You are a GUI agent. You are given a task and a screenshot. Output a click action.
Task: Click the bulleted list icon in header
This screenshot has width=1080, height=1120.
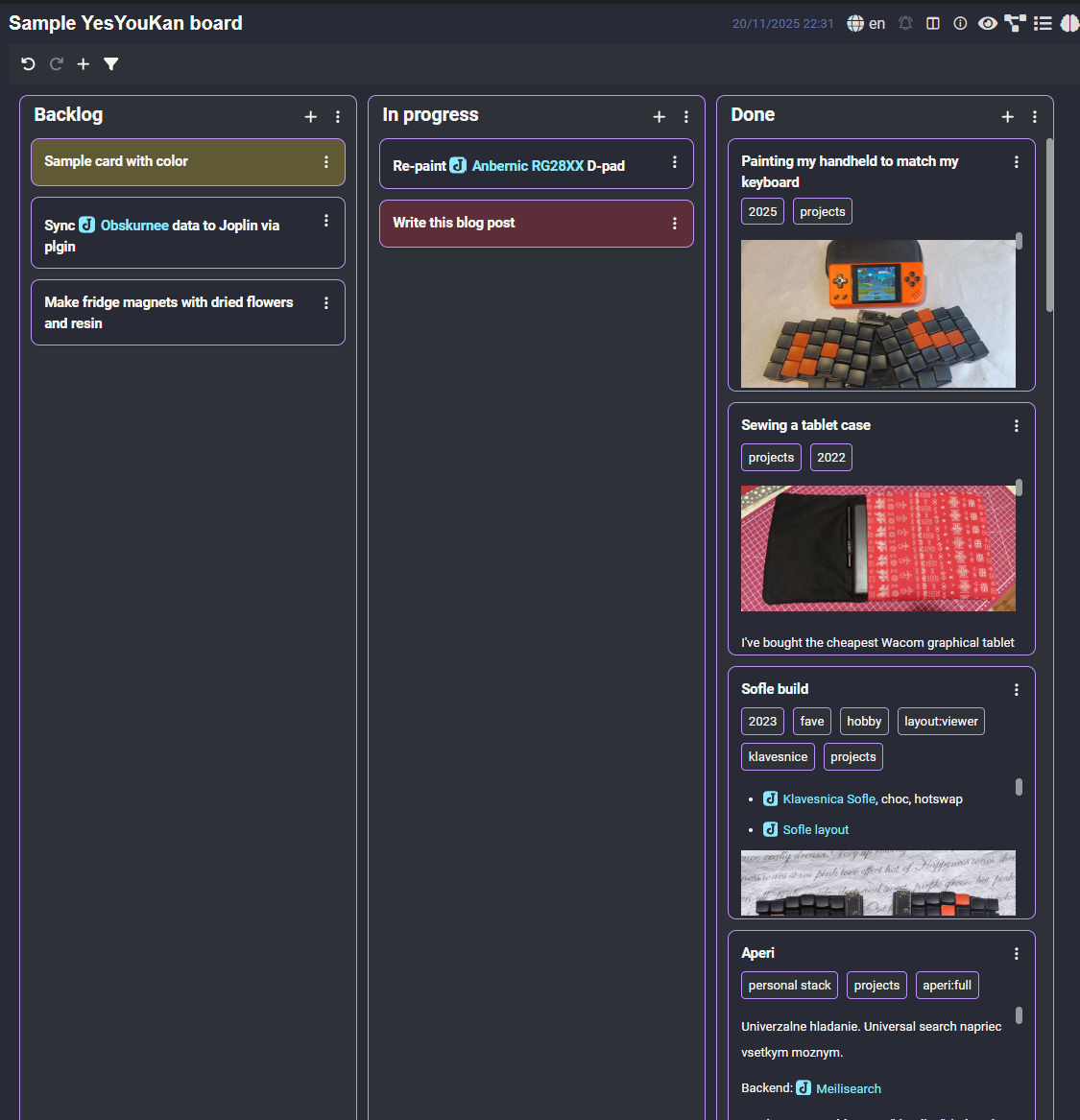pyautogui.click(x=1043, y=24)
